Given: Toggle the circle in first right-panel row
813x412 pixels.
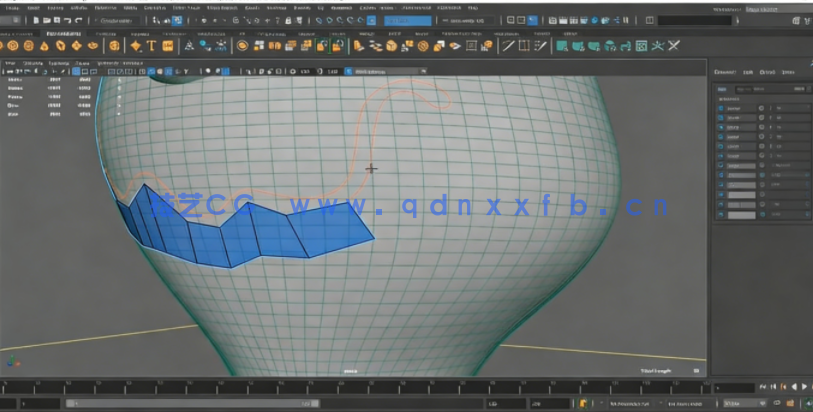Looking at the screenshot, I should (761, 108).
